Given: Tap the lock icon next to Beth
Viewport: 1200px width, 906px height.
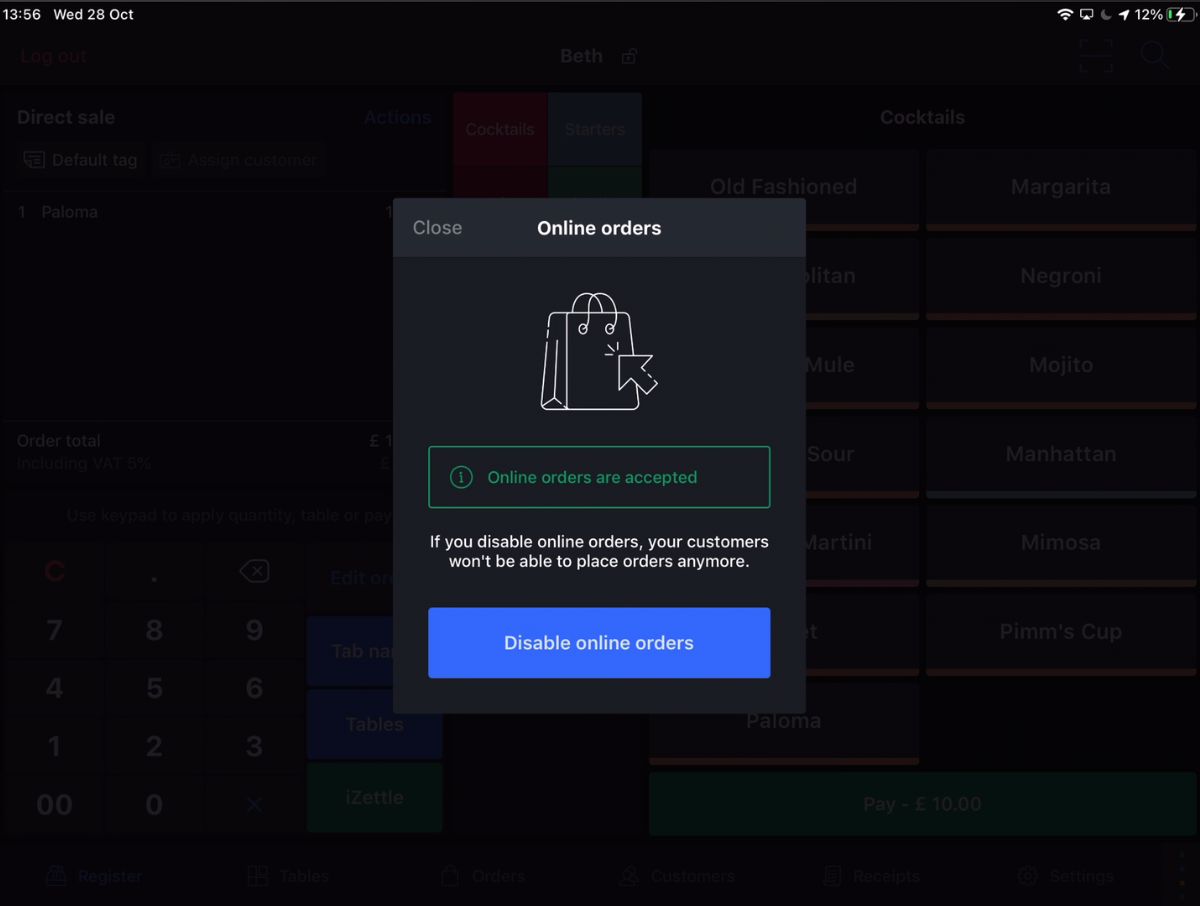Looking at the screenshot, I should click(x=628, y=56).
